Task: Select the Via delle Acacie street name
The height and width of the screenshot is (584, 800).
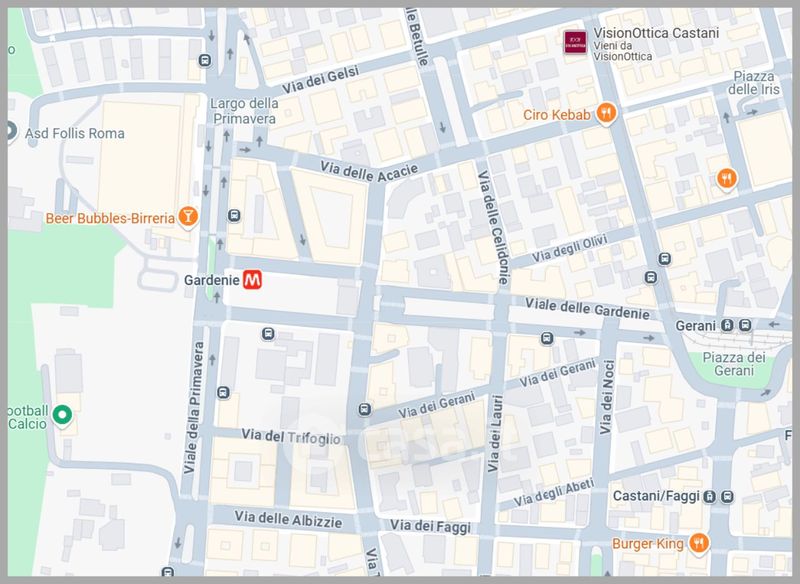Action: point(369,172)
